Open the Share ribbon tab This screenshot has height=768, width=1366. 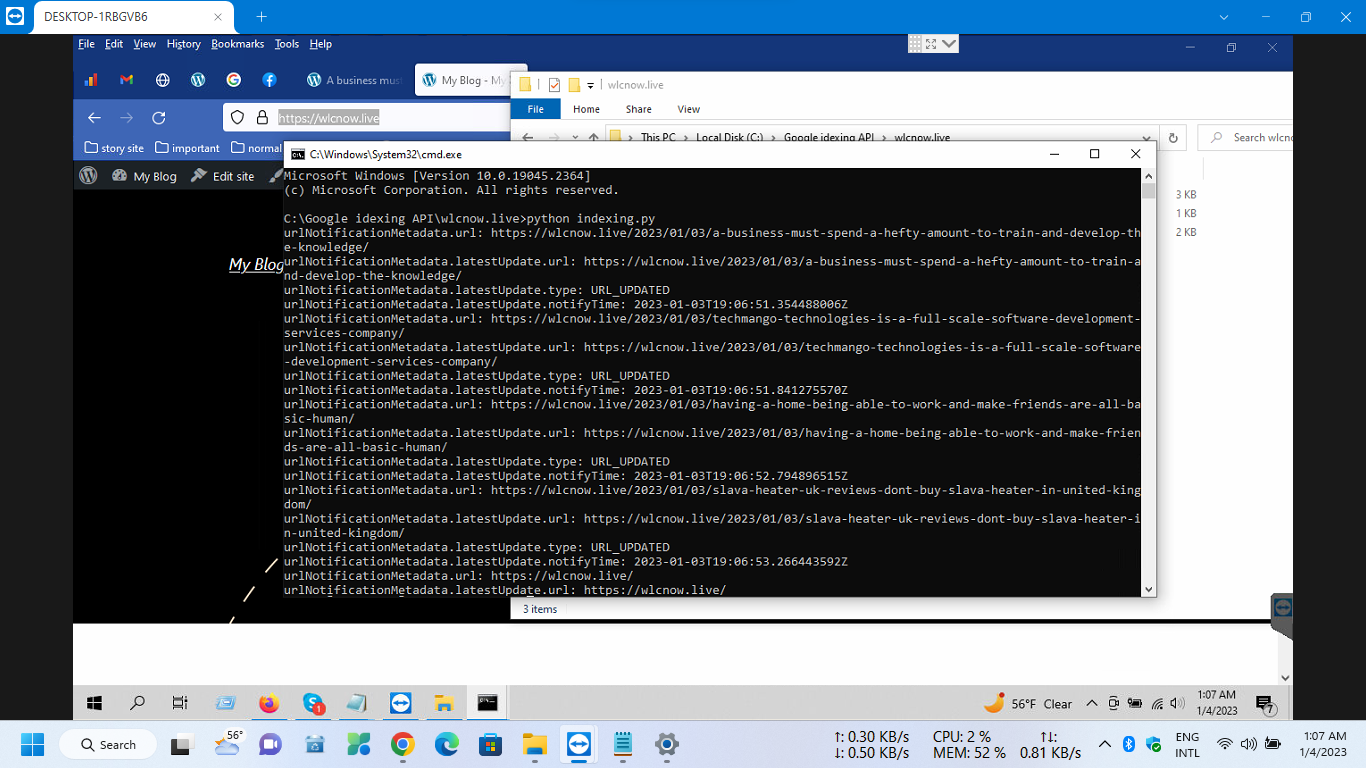[x=638, y=109]
